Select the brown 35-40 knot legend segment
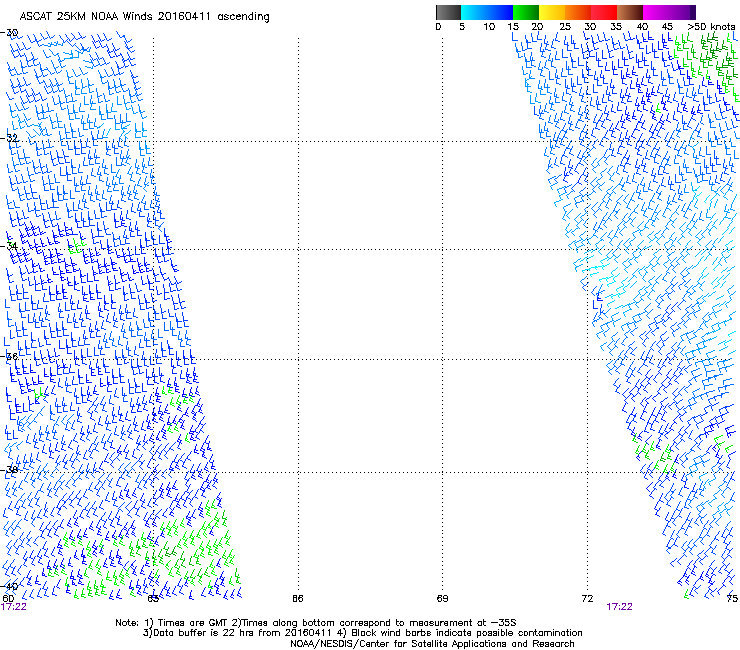This screenshot has width=740, height=650. click(630, 12)
